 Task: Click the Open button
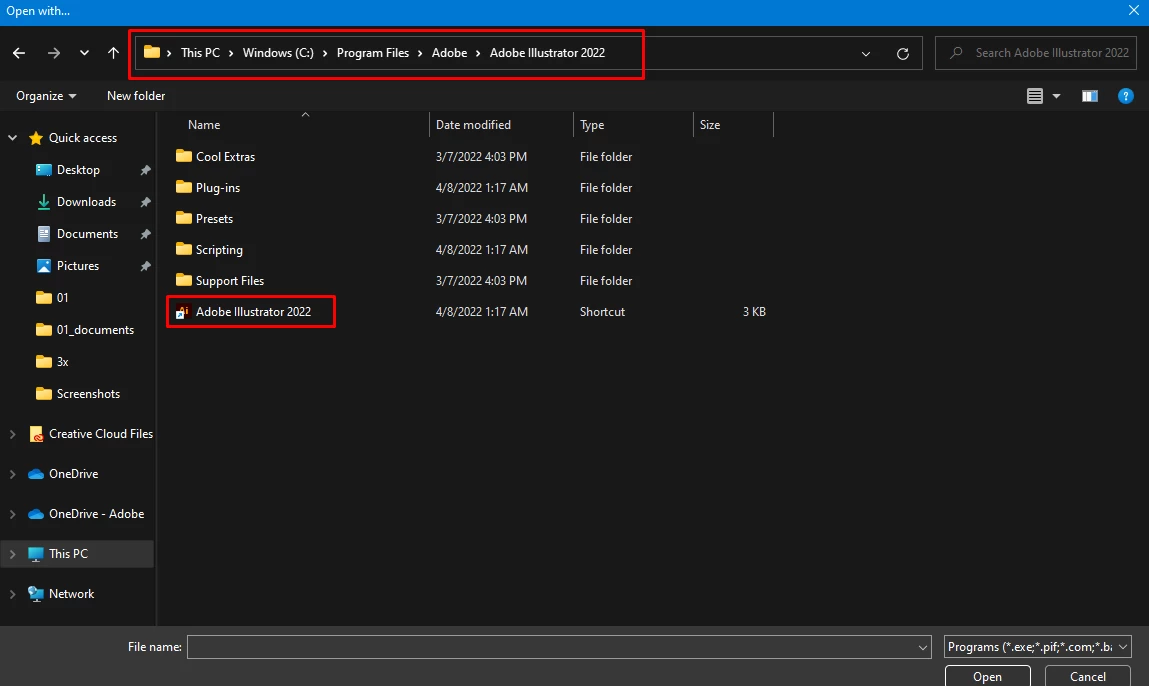[987, 676]
